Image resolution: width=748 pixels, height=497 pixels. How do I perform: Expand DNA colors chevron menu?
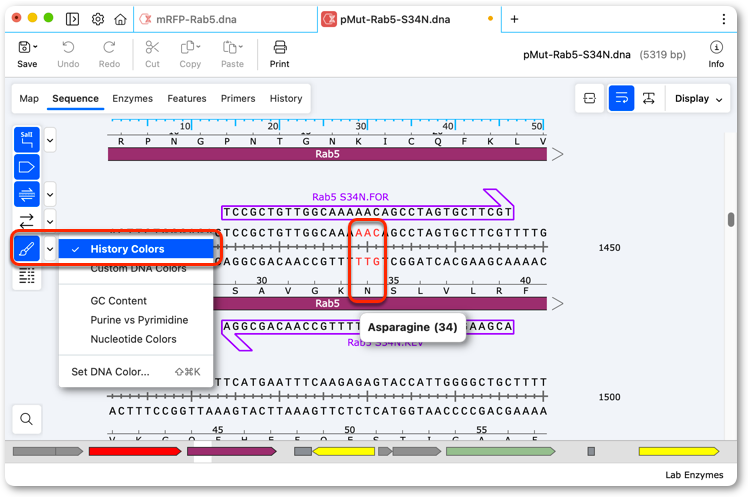point(50,249)
